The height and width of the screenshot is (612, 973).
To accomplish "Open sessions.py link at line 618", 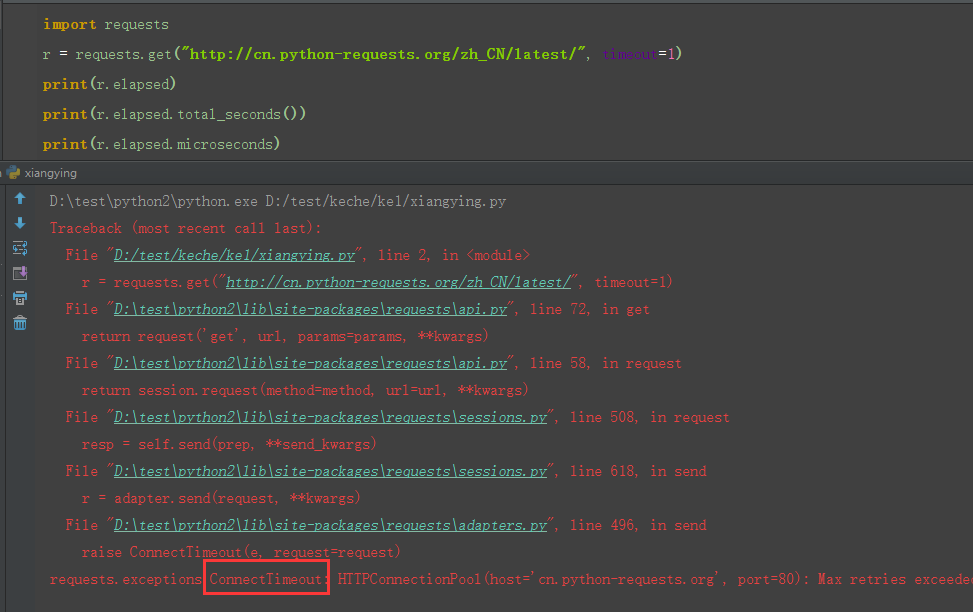I will 331,471.
